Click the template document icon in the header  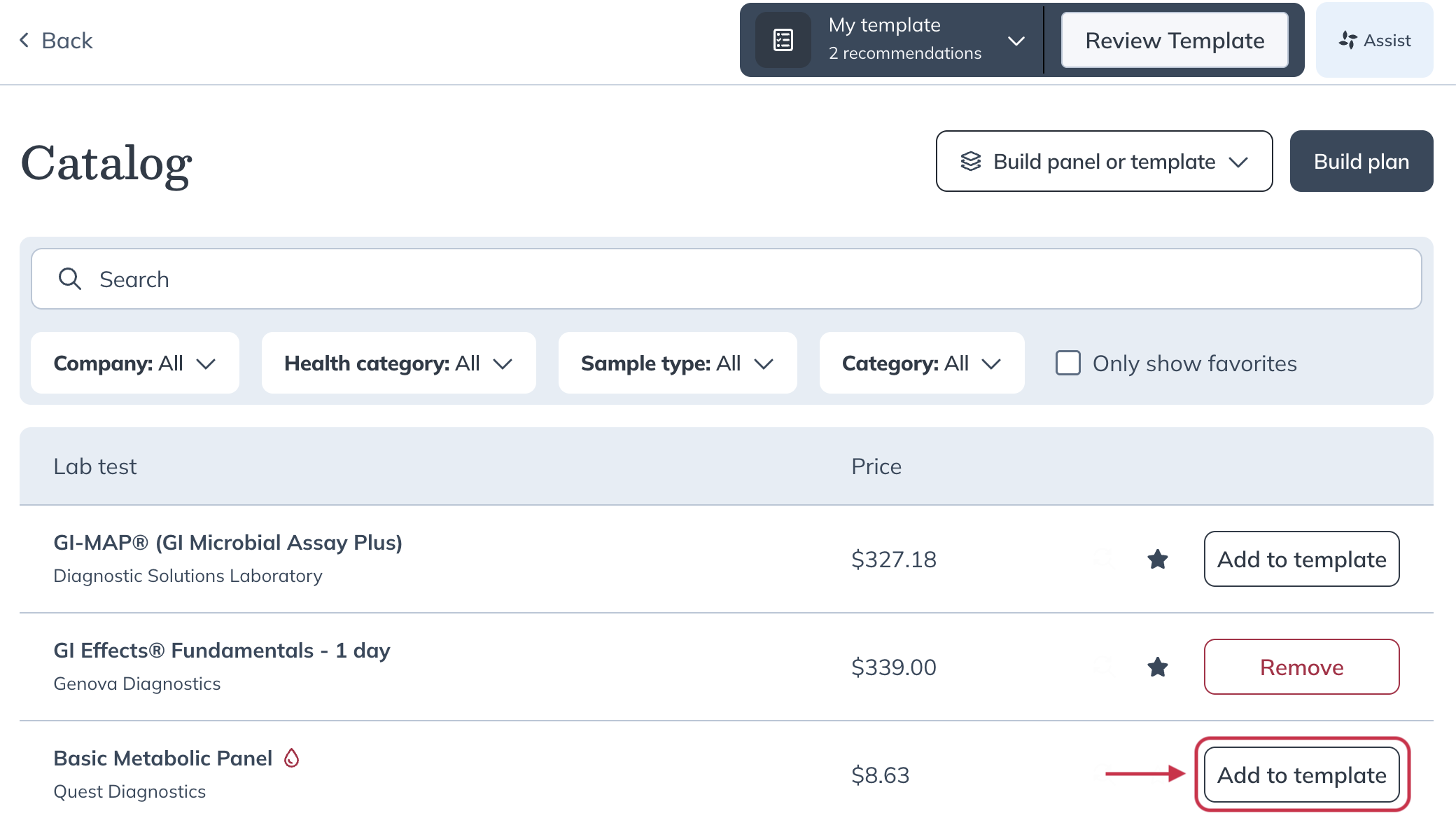coord(782,40)
